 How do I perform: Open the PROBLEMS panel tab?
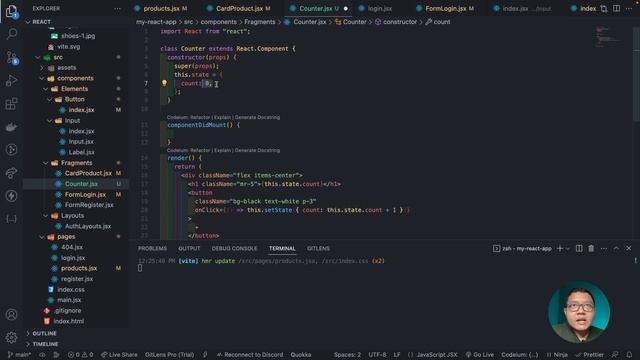tap(152, 248)
